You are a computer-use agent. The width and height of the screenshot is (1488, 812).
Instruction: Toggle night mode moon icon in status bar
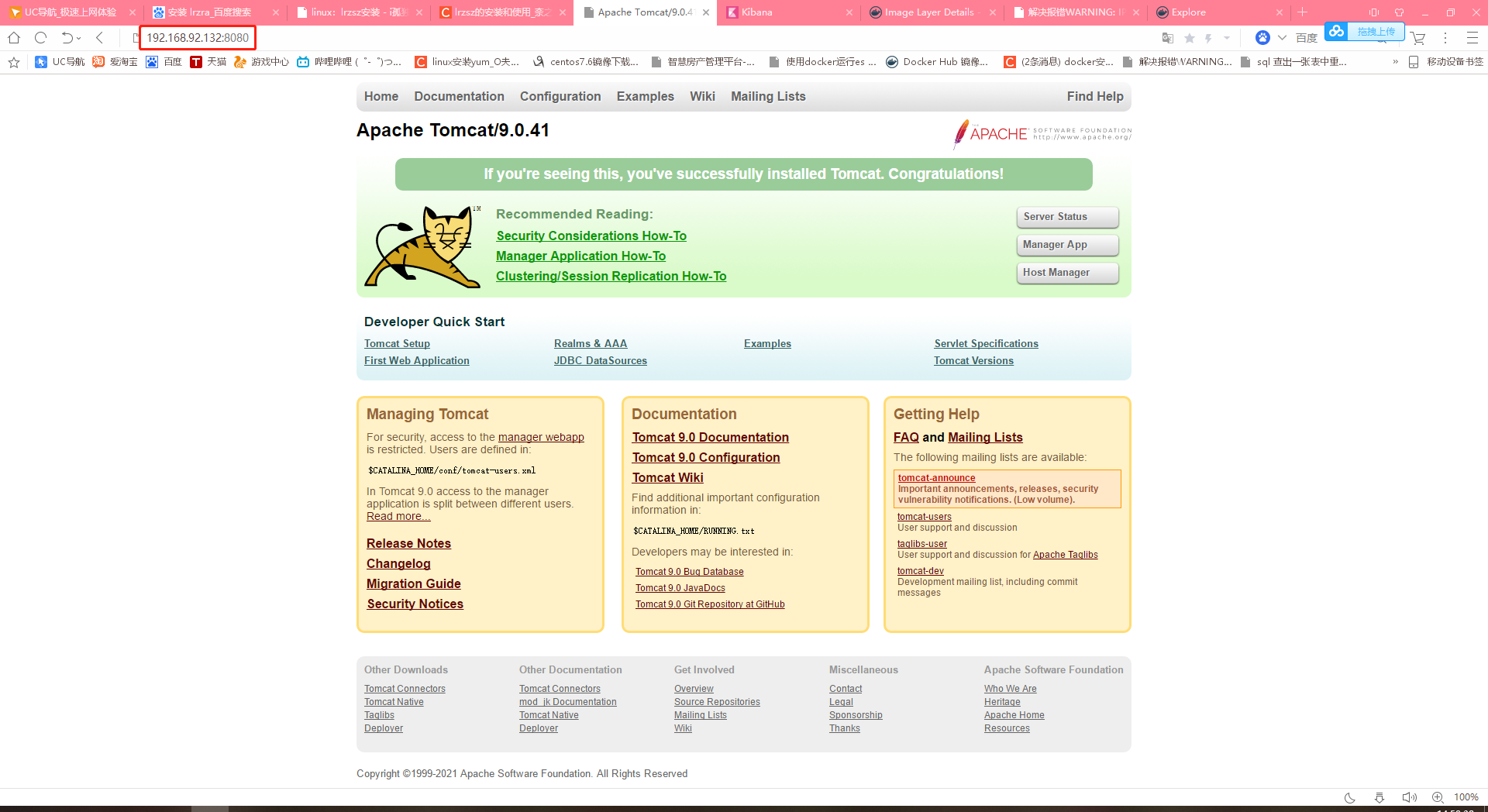coord(1349,797)
